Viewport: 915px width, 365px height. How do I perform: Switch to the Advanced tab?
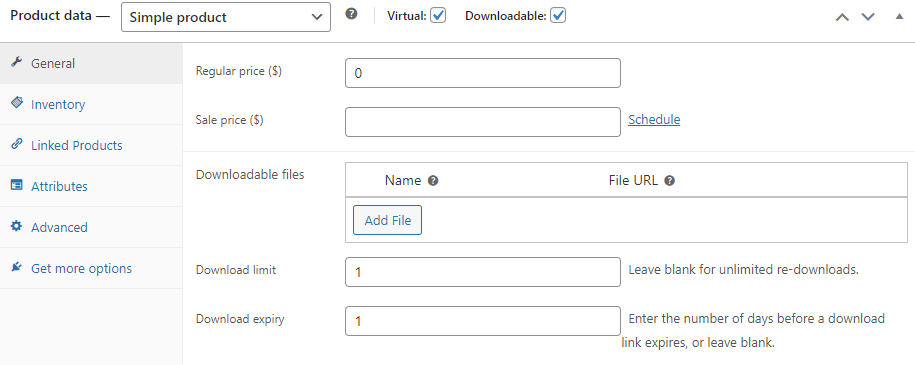[x=91, y=227]
